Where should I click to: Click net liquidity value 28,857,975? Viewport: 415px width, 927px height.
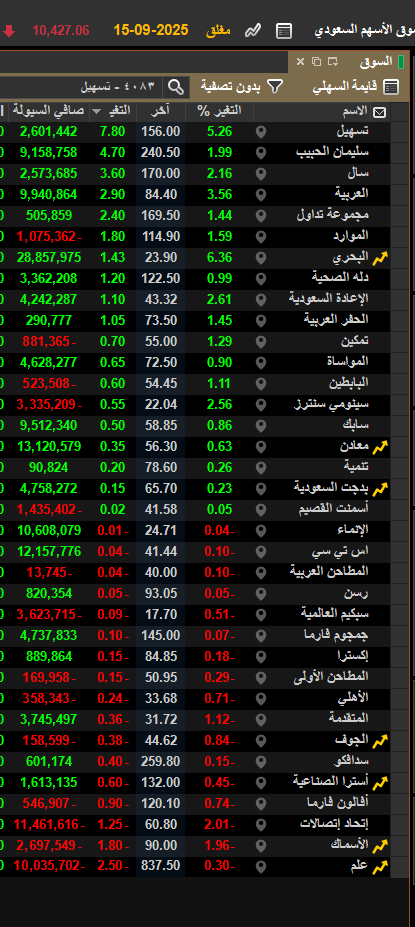click(50, 257)
